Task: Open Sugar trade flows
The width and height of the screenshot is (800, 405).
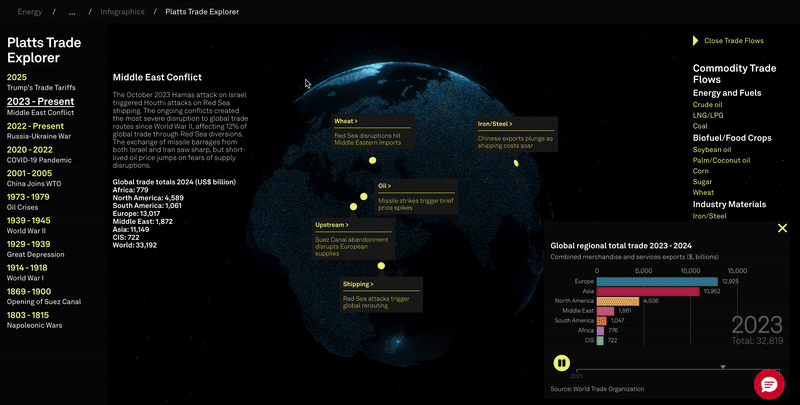Action: (x=702, y=182)
